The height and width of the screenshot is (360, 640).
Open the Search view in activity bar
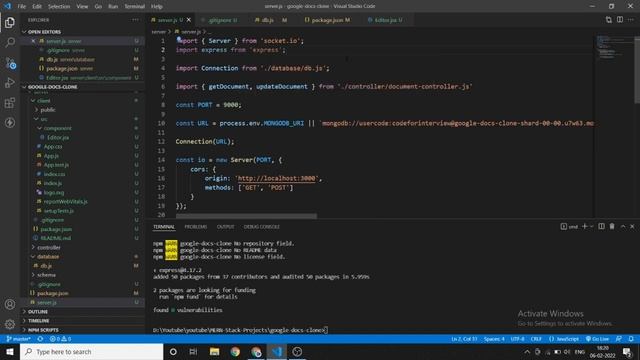(10, 42)
